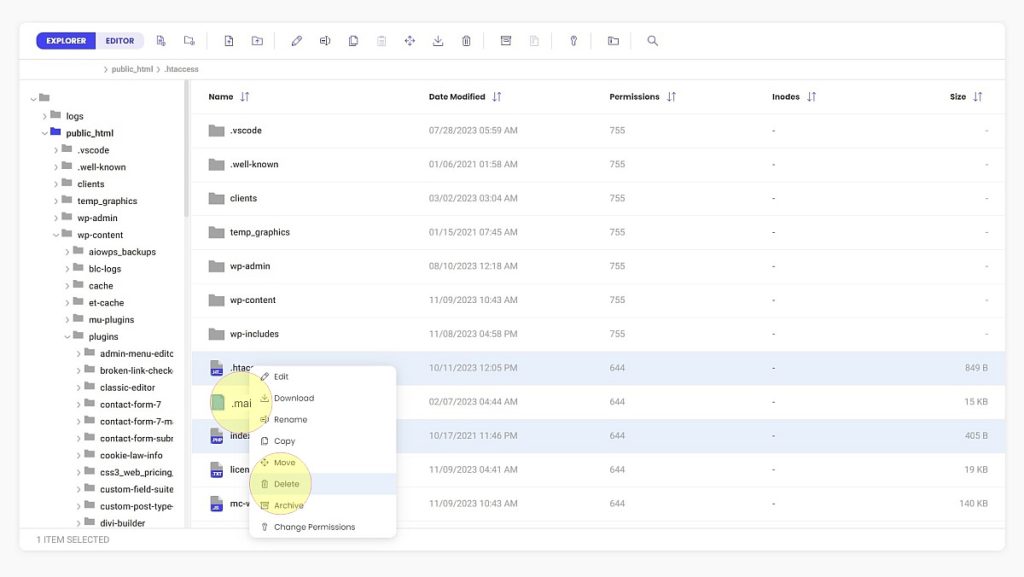
Task: Select classic-editor in the plugins tree
Action: [x=127, y=388]
